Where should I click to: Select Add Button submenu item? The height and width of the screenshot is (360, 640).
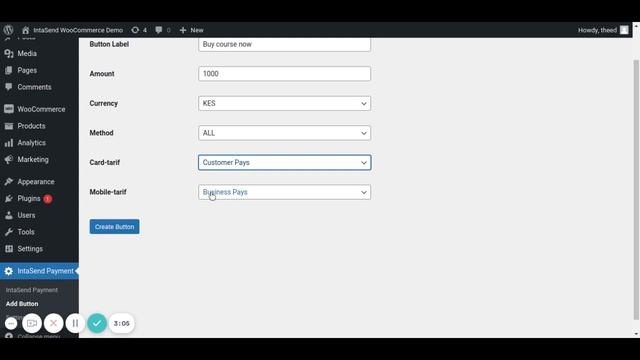pyautogui.click(x=22, y=304)
